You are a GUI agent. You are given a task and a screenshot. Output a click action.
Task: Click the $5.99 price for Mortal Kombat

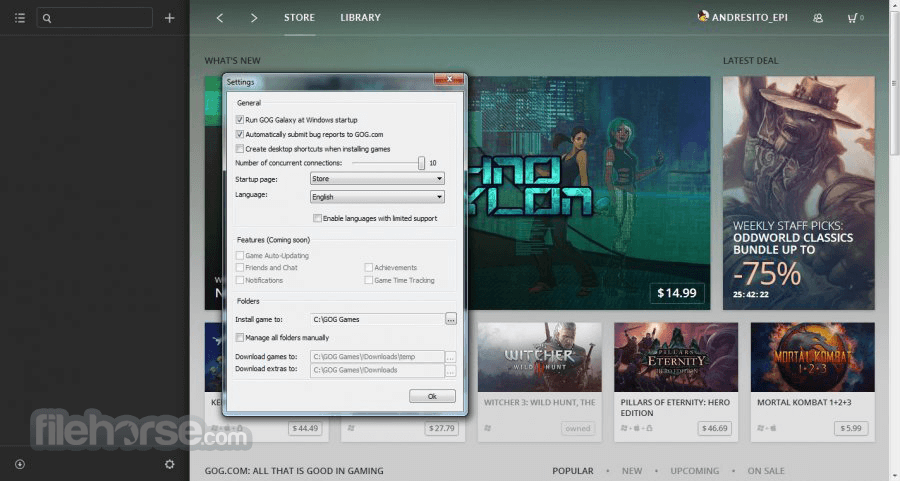point(851,428)
